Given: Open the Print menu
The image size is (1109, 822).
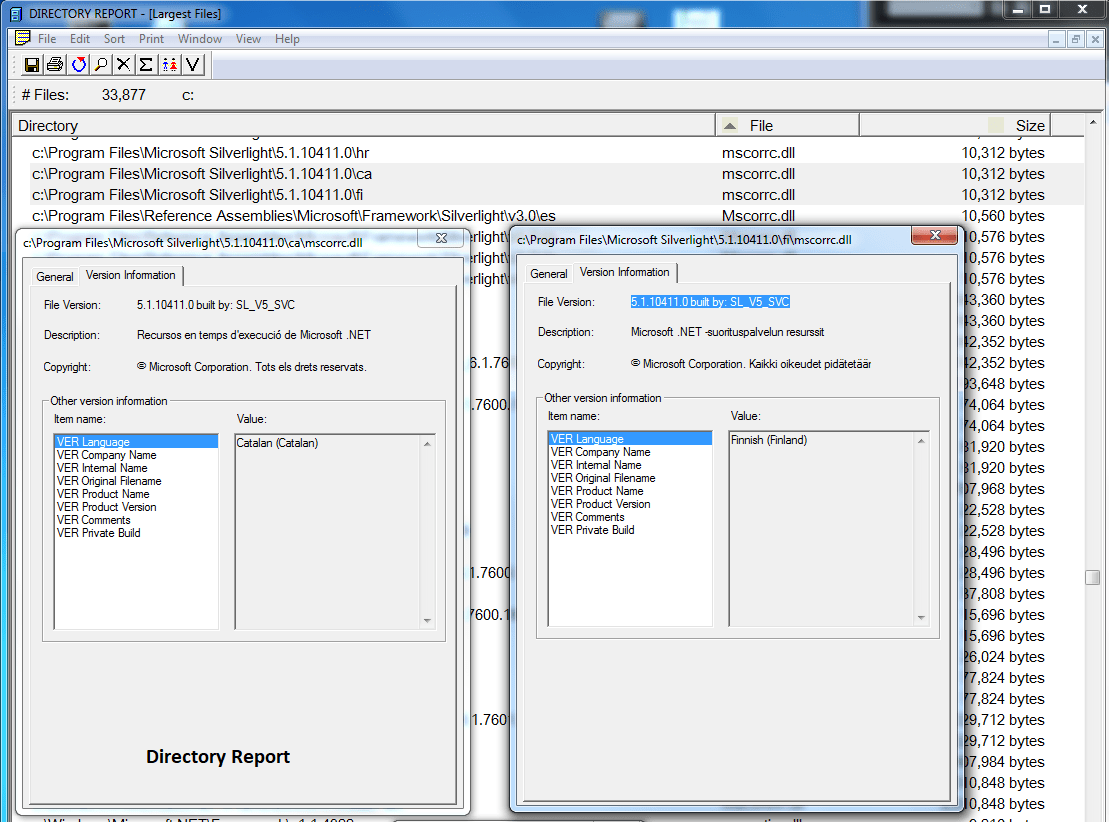Looking at the screenshot, I should (x=151, y=39).
